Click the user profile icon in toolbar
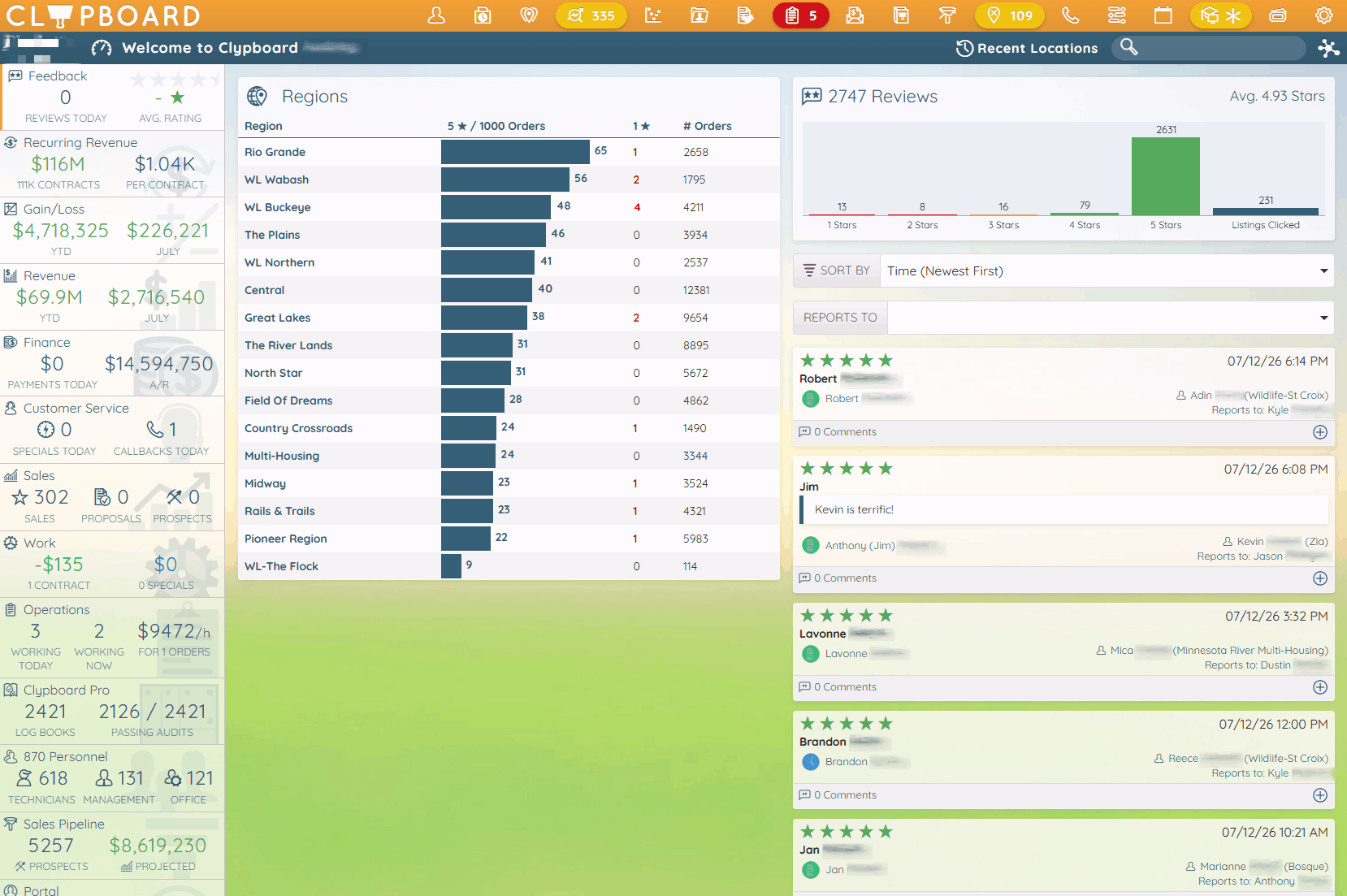The height and width of the screenshot is (896, 1347). 436,15
